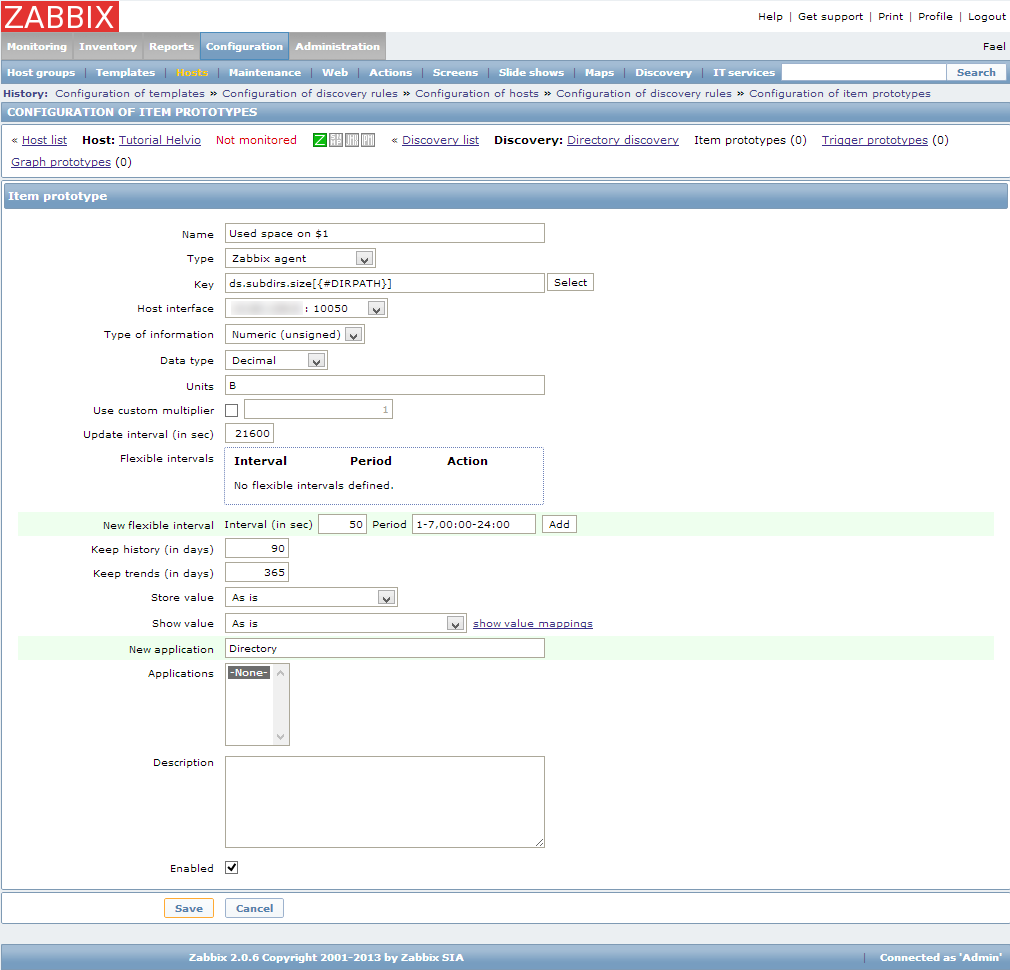This screenshot has height=970, width=1010.
Task: Click the Units input field
Action: pyautogui.click(x=385, y=385)
